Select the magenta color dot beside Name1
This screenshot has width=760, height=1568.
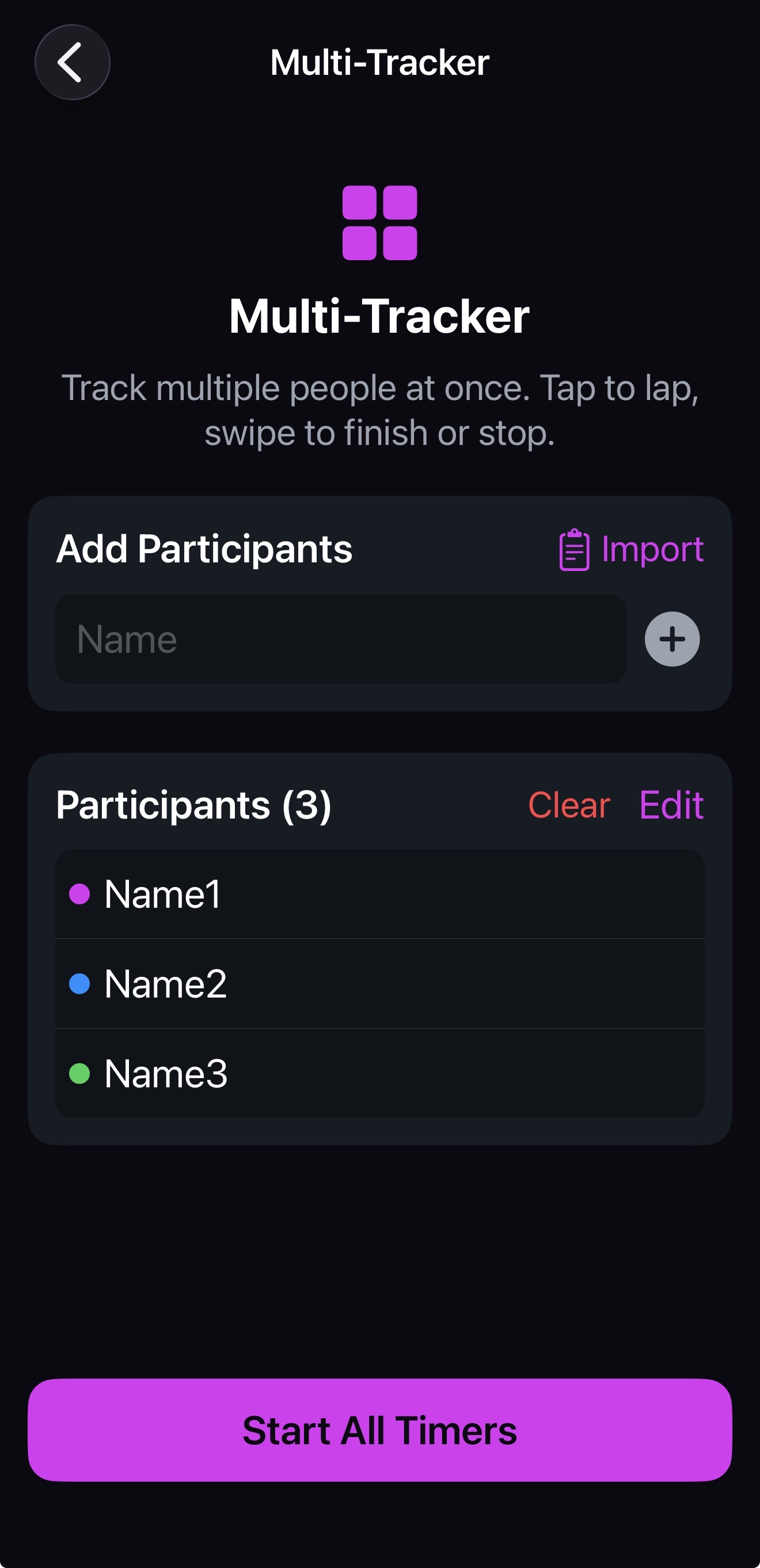80,895
